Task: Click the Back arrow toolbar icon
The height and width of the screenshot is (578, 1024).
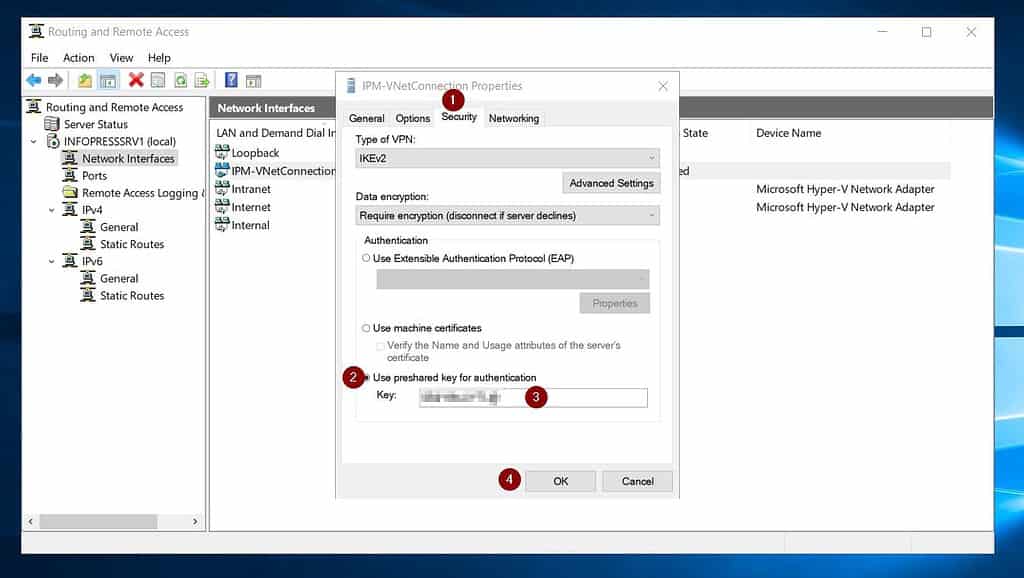Action: pyautogui.click(x=33, y=80)
